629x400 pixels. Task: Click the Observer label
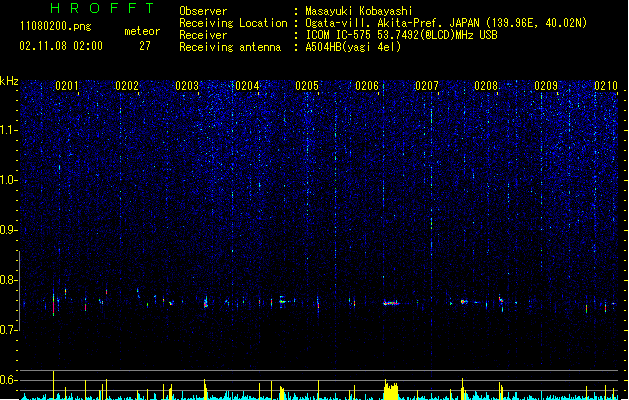coord(203,11)
